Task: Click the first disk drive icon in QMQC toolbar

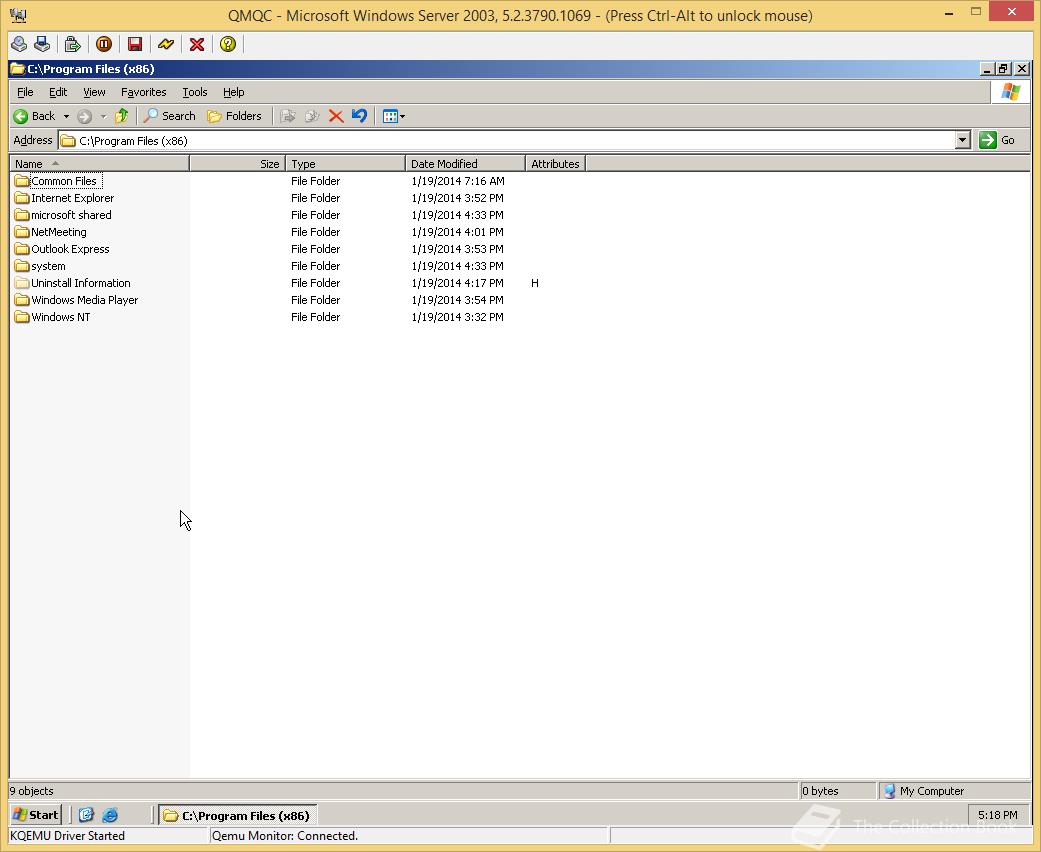Action: (19, 44)
